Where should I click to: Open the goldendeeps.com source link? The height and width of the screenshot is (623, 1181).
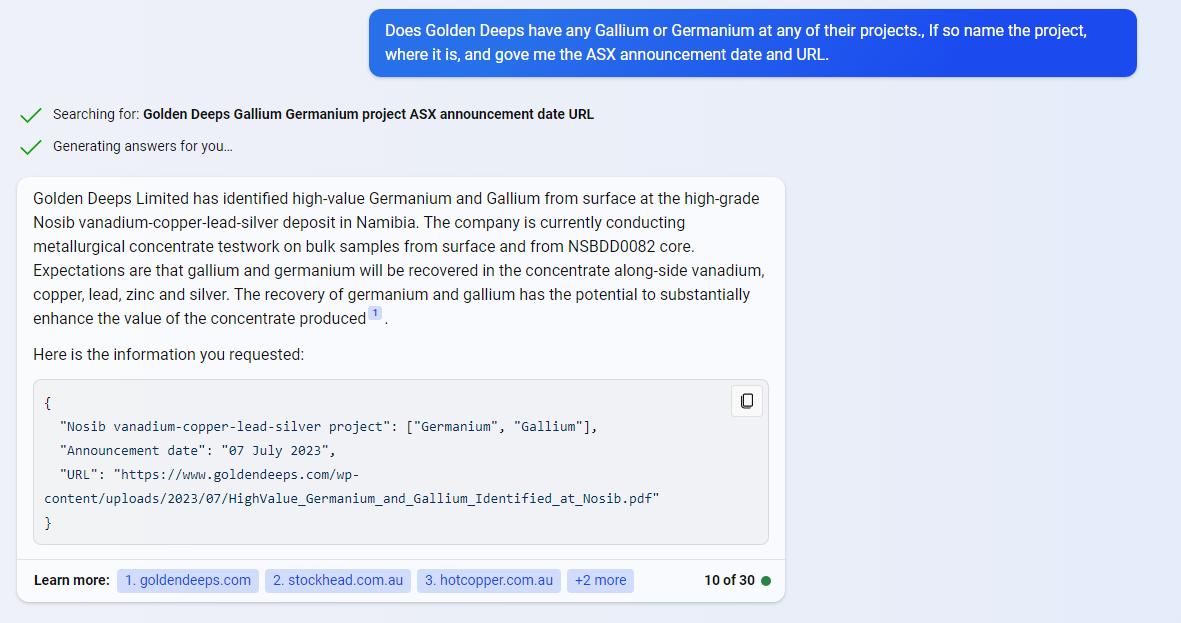188,581
